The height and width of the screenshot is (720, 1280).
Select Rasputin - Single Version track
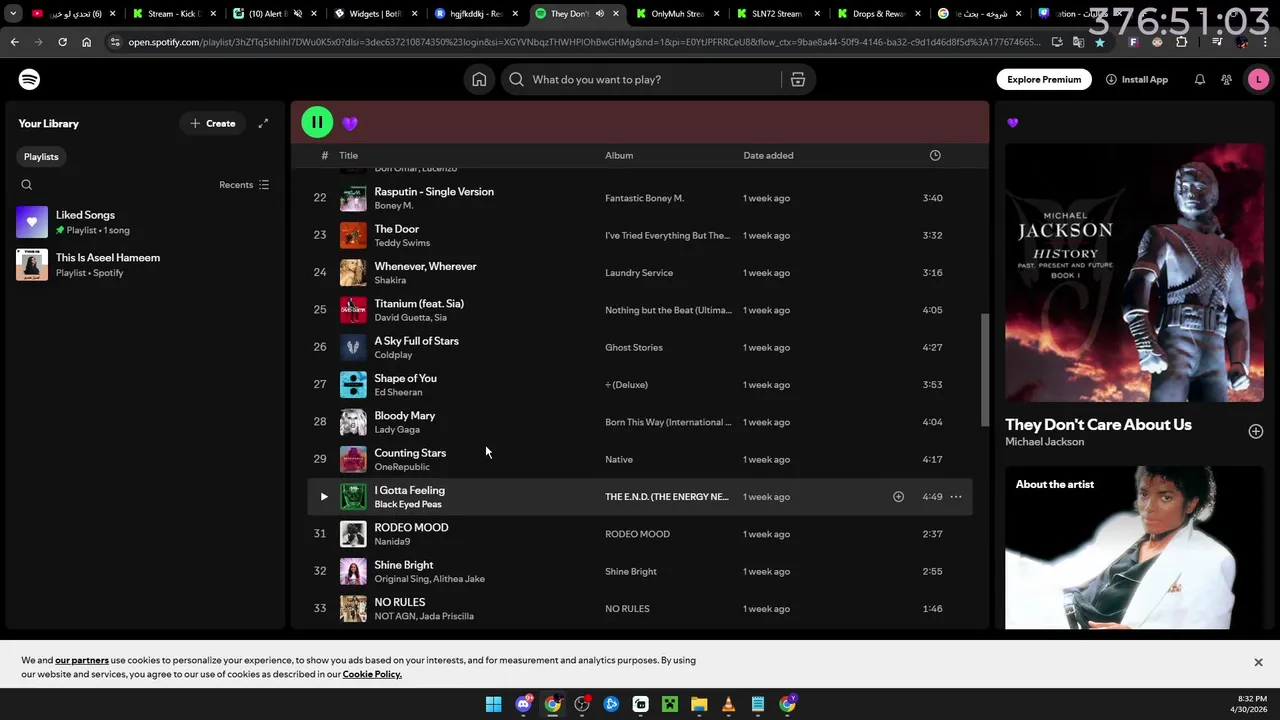pos(639,198)
